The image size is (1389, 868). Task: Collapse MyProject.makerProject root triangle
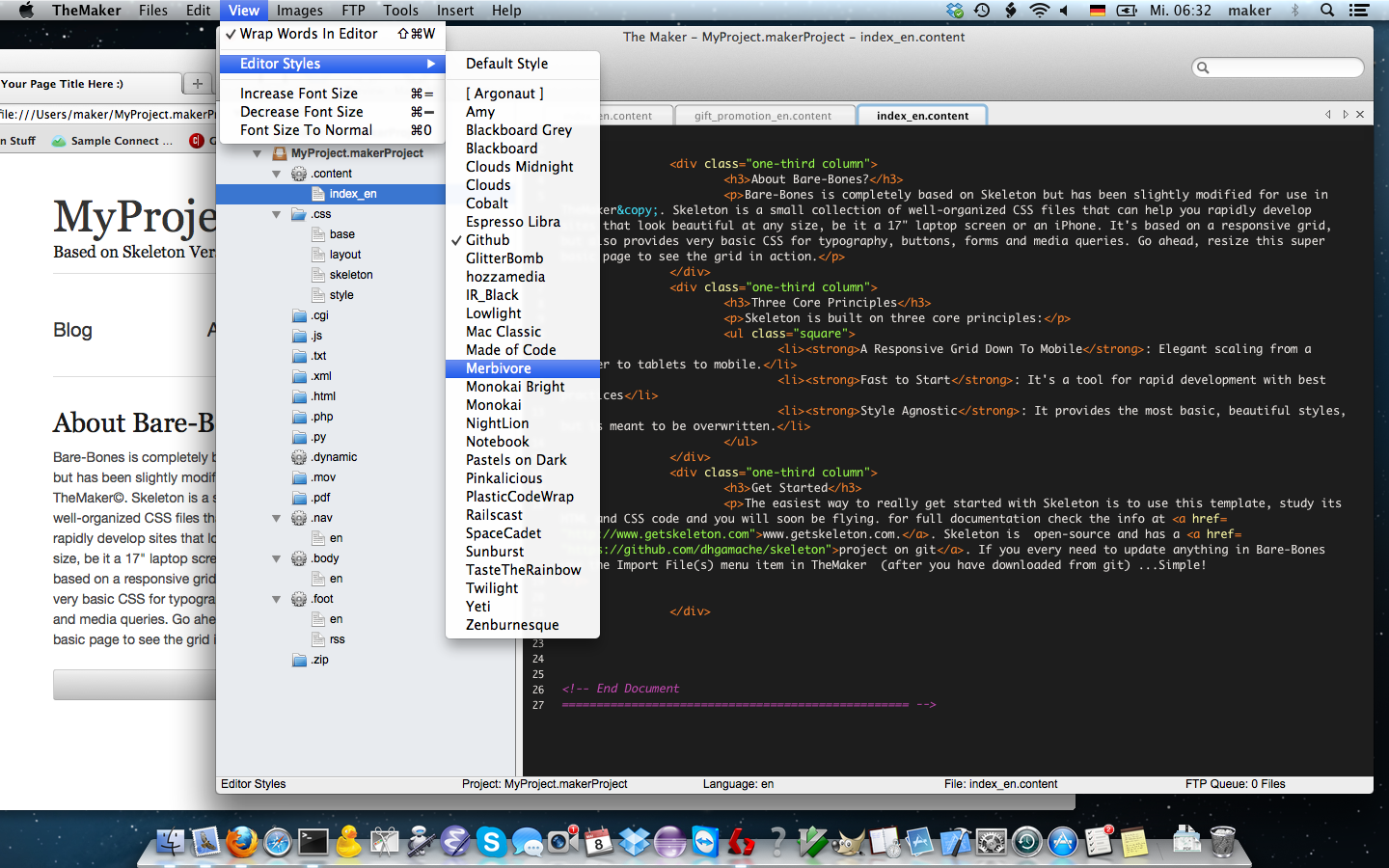click(x=258, y=153)
